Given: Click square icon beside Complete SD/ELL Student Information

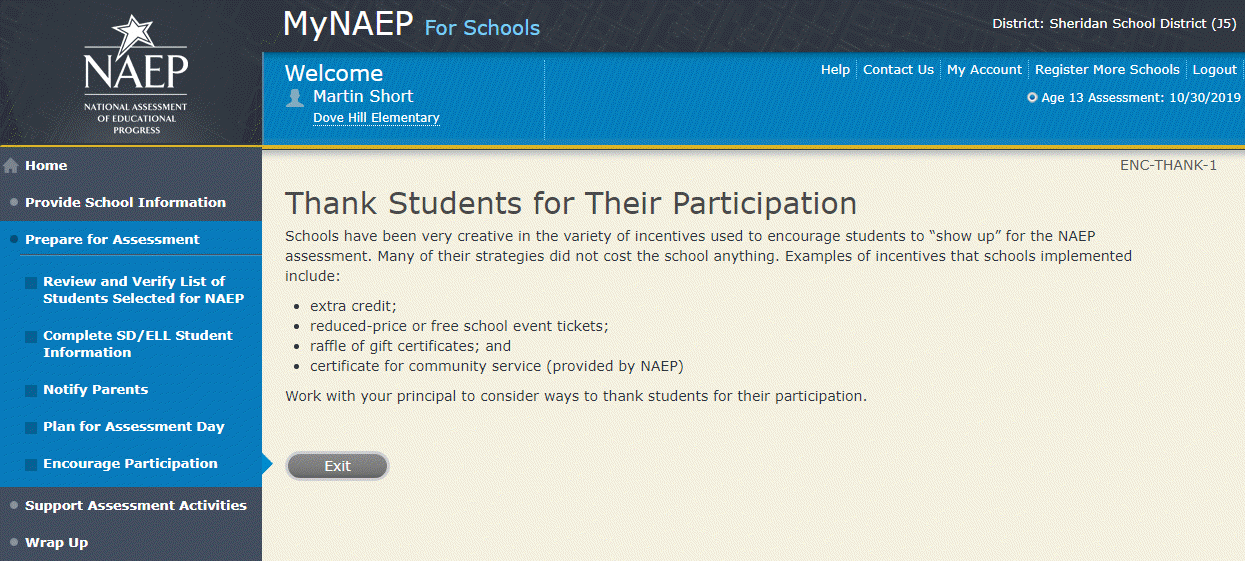Looking at the screenshot, I should (31, 337).
